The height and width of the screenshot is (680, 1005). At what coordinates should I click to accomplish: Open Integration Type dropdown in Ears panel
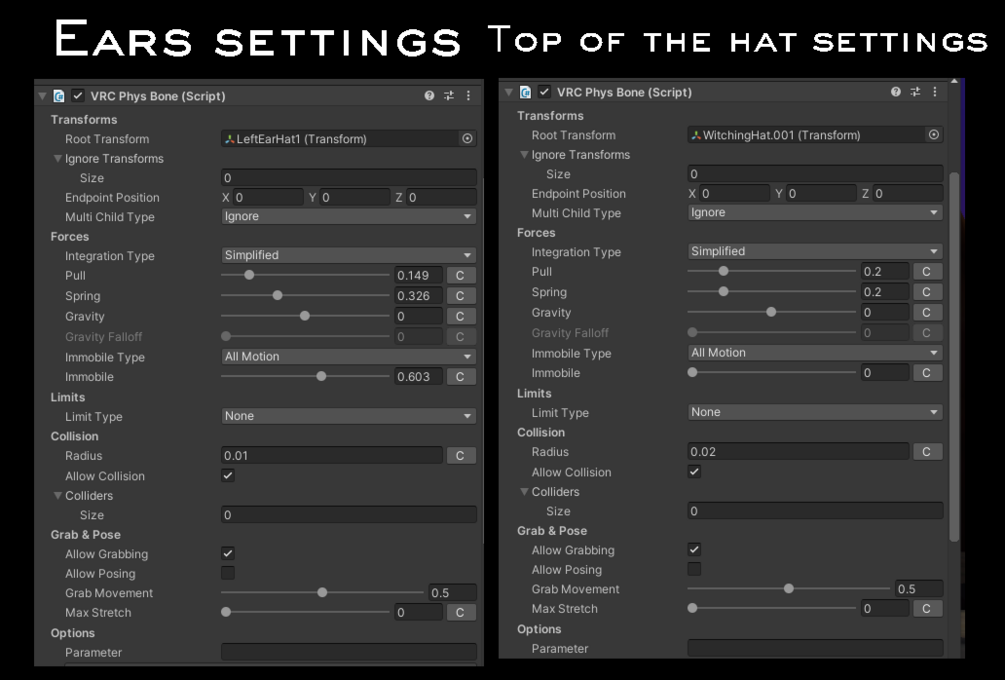click(x=348, y=255)
